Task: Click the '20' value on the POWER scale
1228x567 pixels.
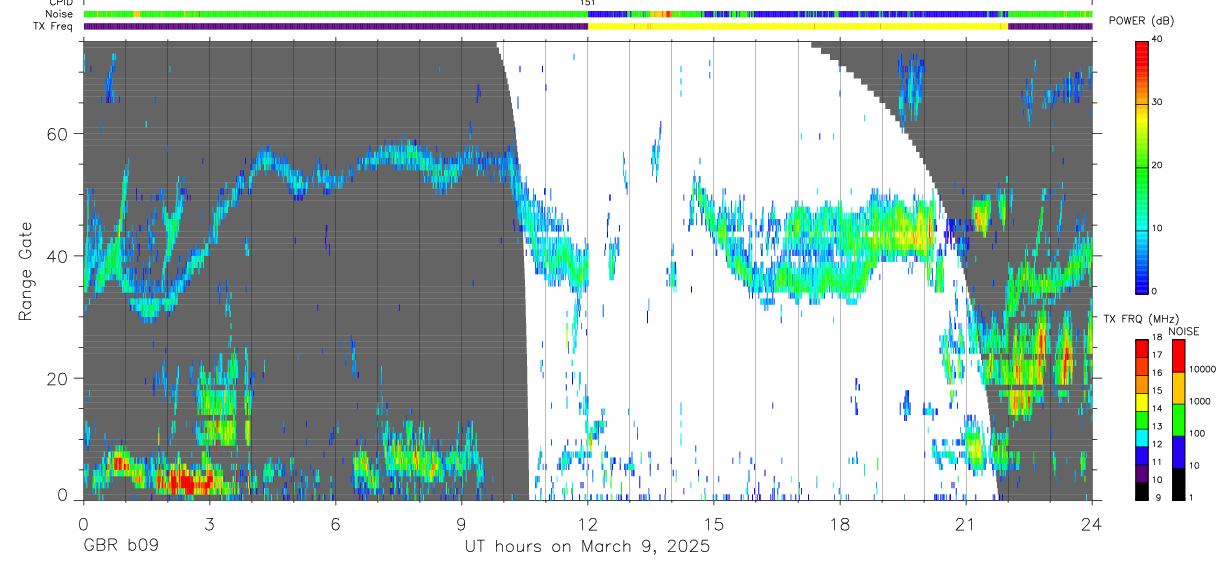Action: (x=1159, y=165)
